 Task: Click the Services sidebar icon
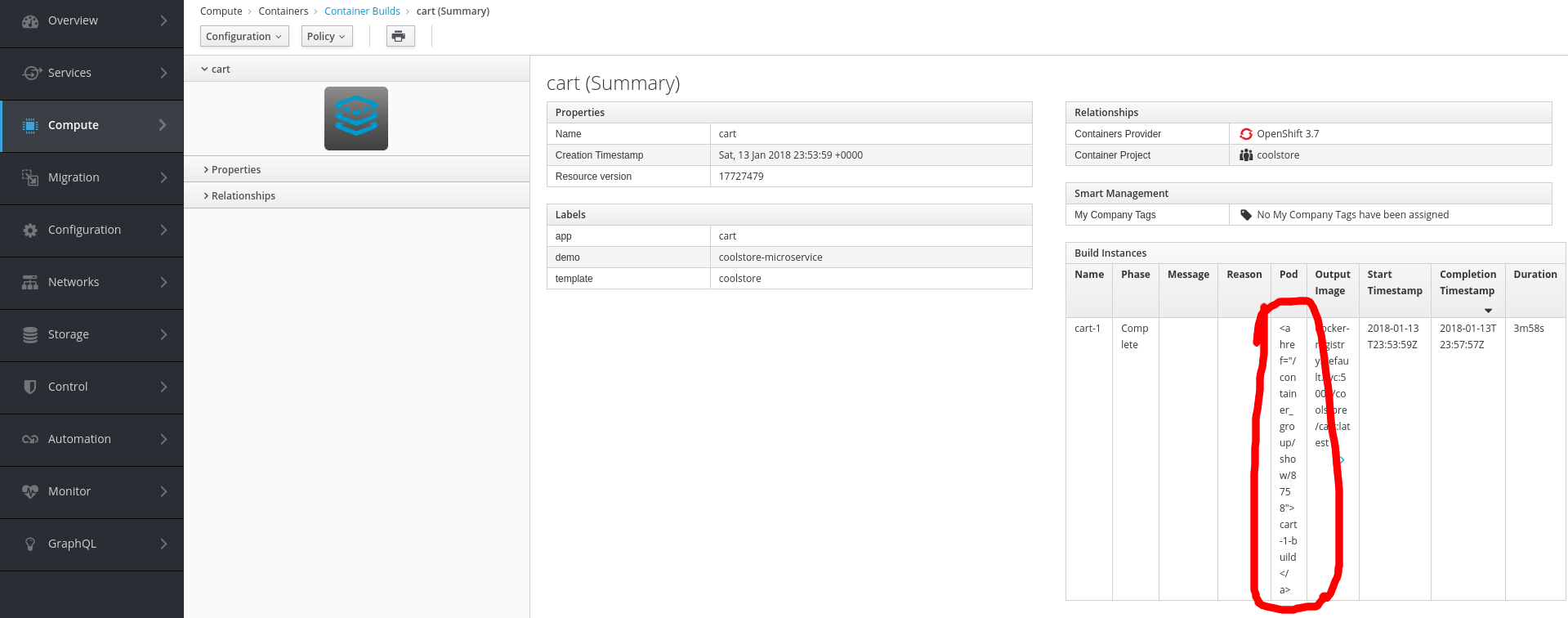30,73
